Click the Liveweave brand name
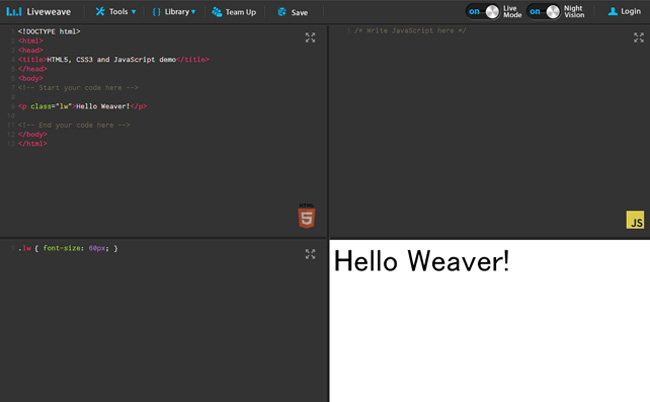The height and width of the screenshot is (402, 650). coord(49,12)
